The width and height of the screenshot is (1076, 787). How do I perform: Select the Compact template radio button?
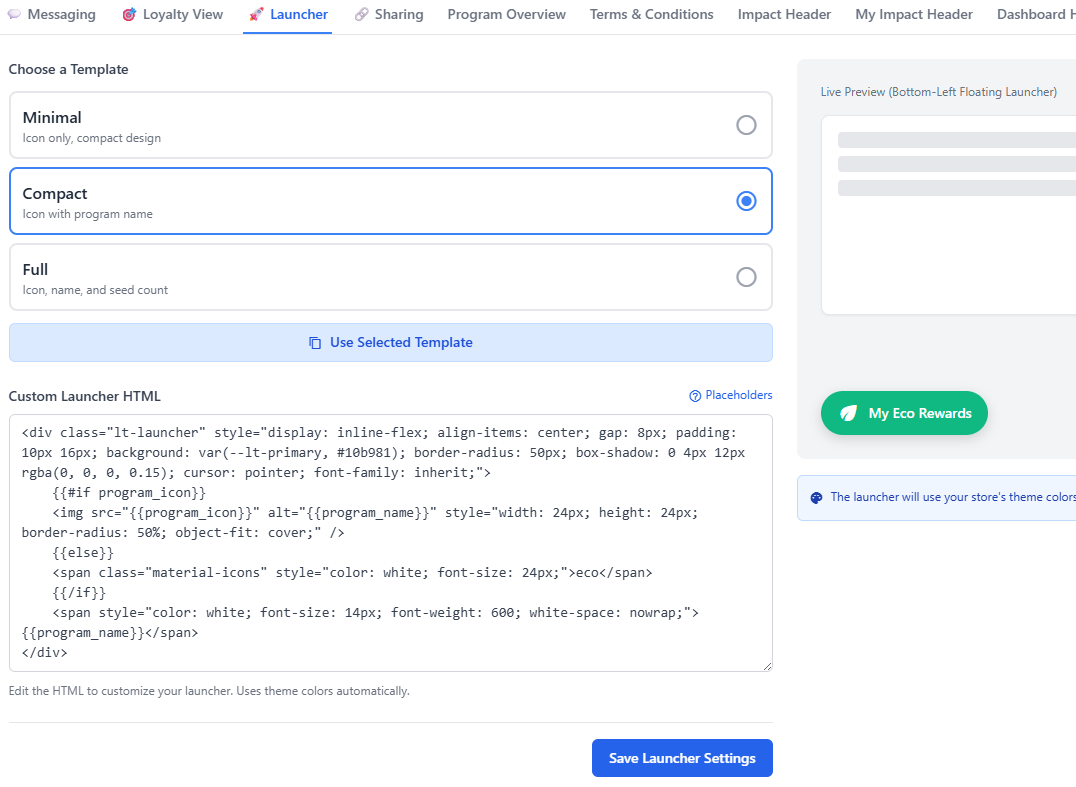746,201
